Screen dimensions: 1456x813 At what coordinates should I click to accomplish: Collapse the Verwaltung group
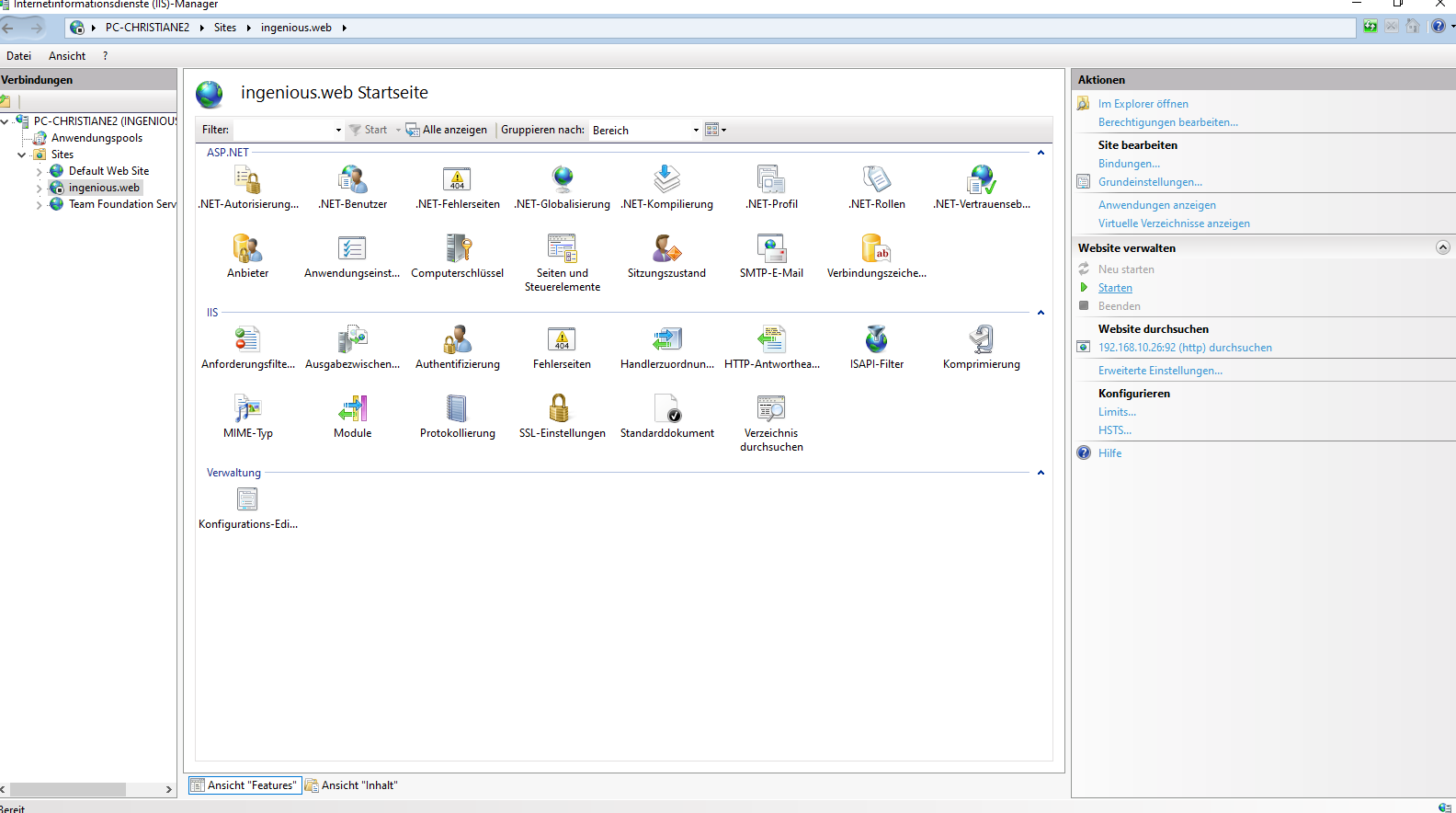click(x=1041, y=473)
